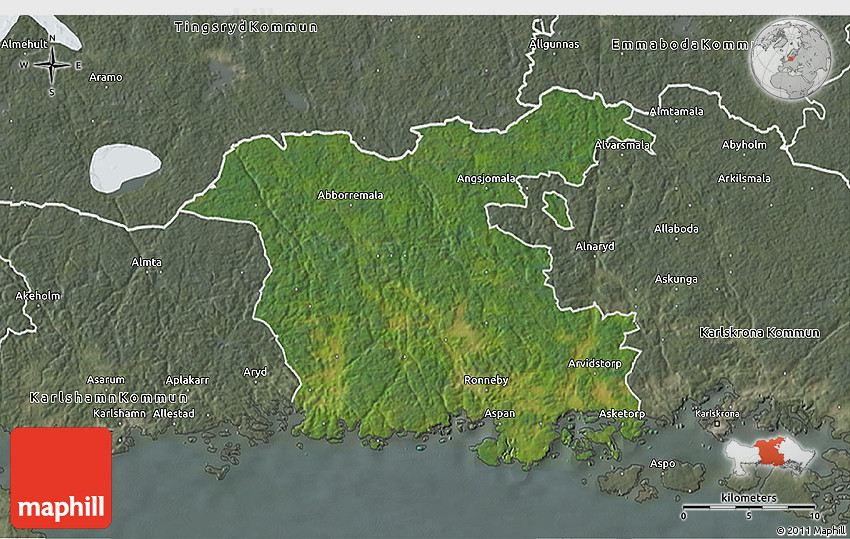Select the Emmaboda Kommun label
The image size is (850, 539).
679,45
